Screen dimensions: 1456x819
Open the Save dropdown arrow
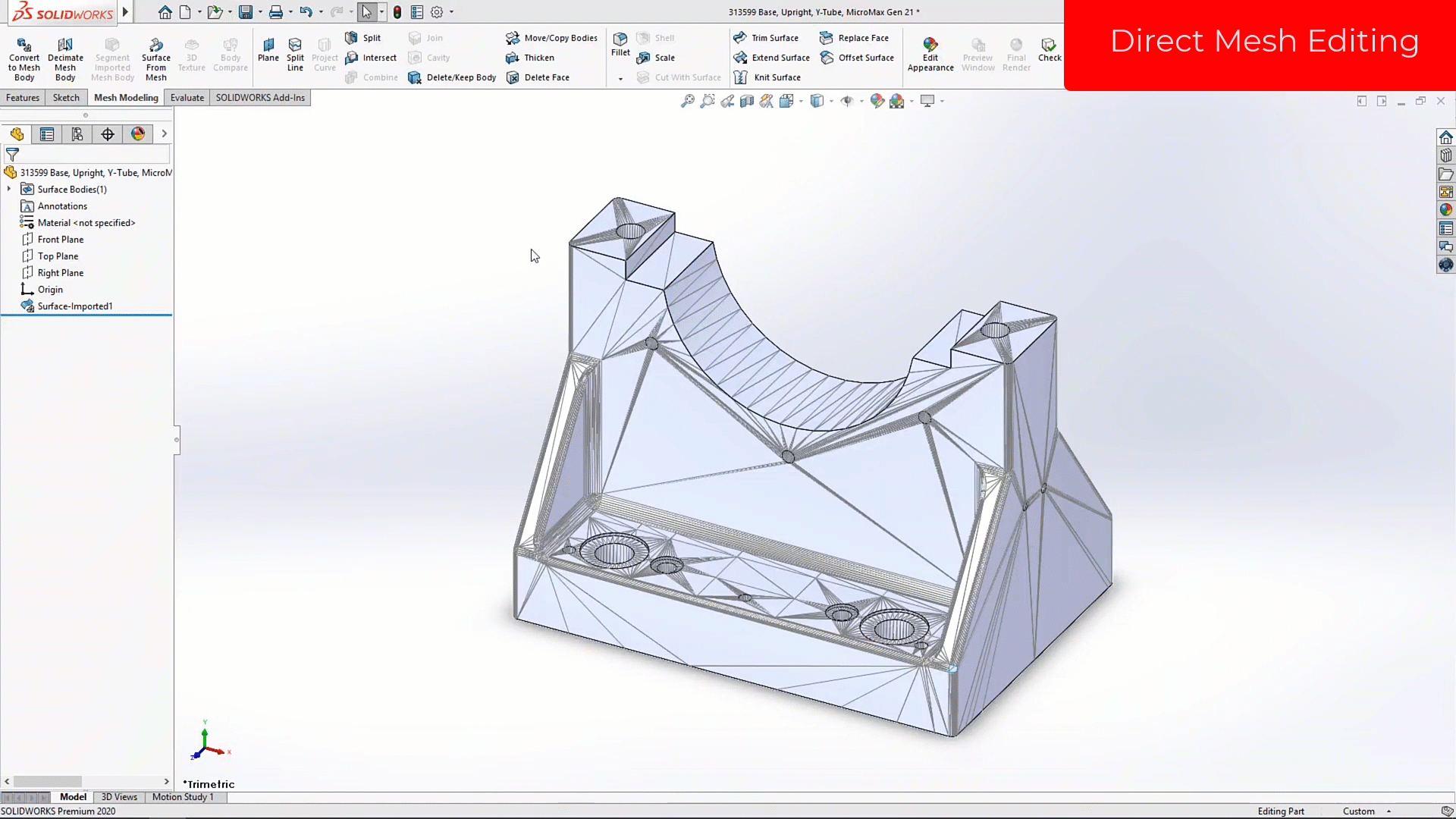pos(260,12)
